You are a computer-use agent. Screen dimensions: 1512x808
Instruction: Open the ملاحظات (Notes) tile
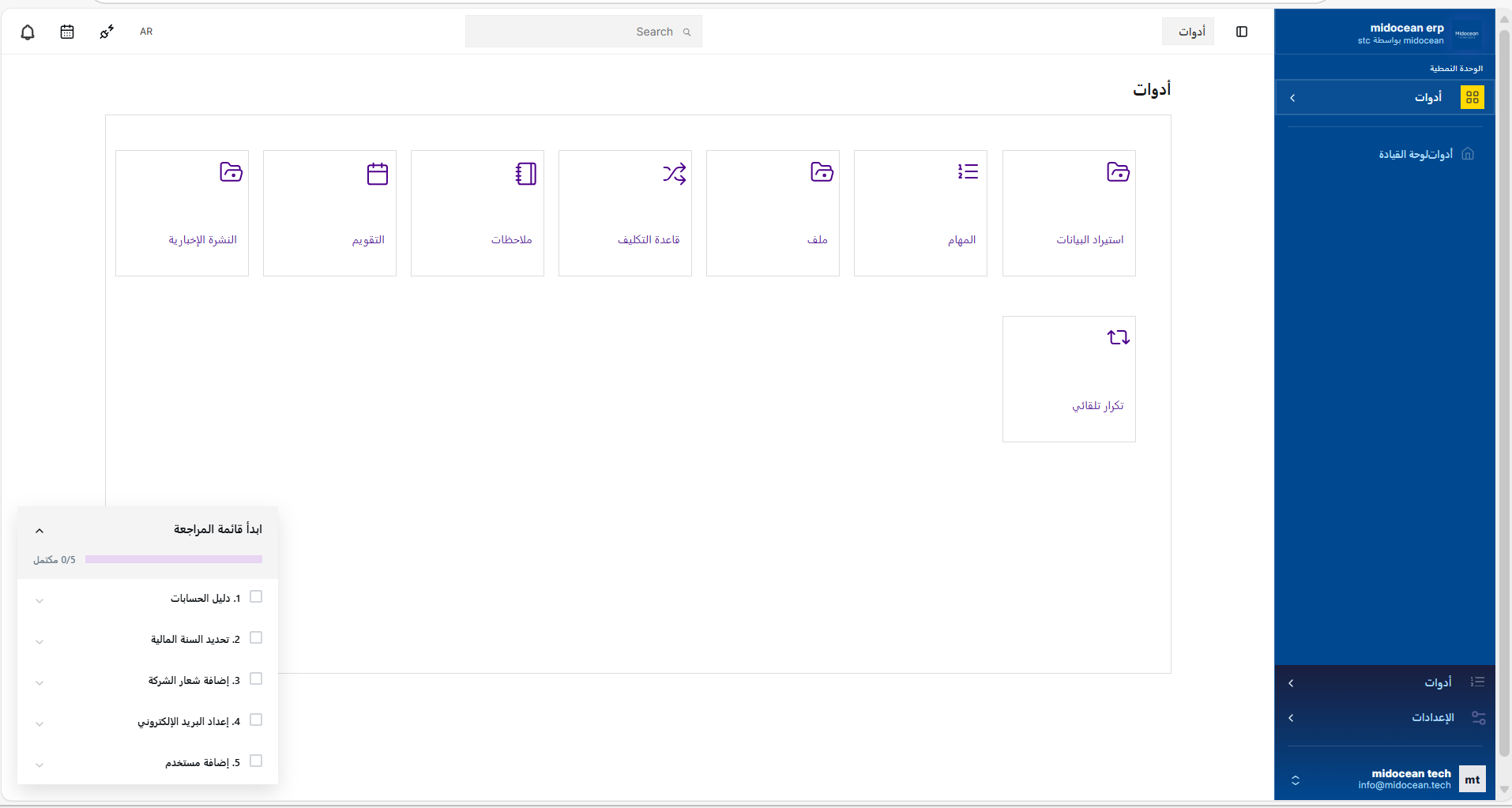(x=476, y=212)
